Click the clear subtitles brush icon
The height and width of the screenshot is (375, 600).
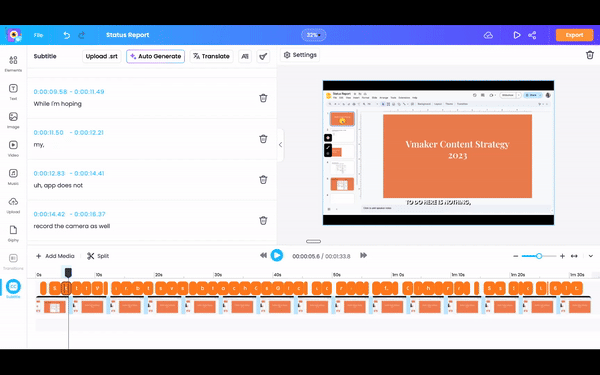[263, 56]
